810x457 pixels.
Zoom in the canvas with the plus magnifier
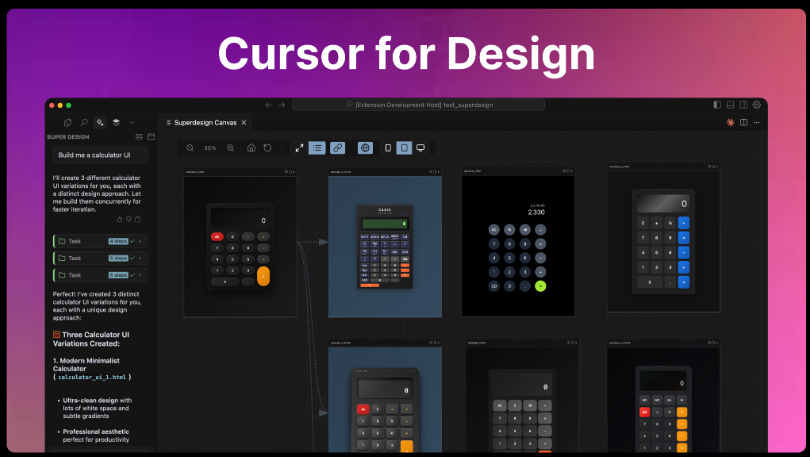(230, 148)
